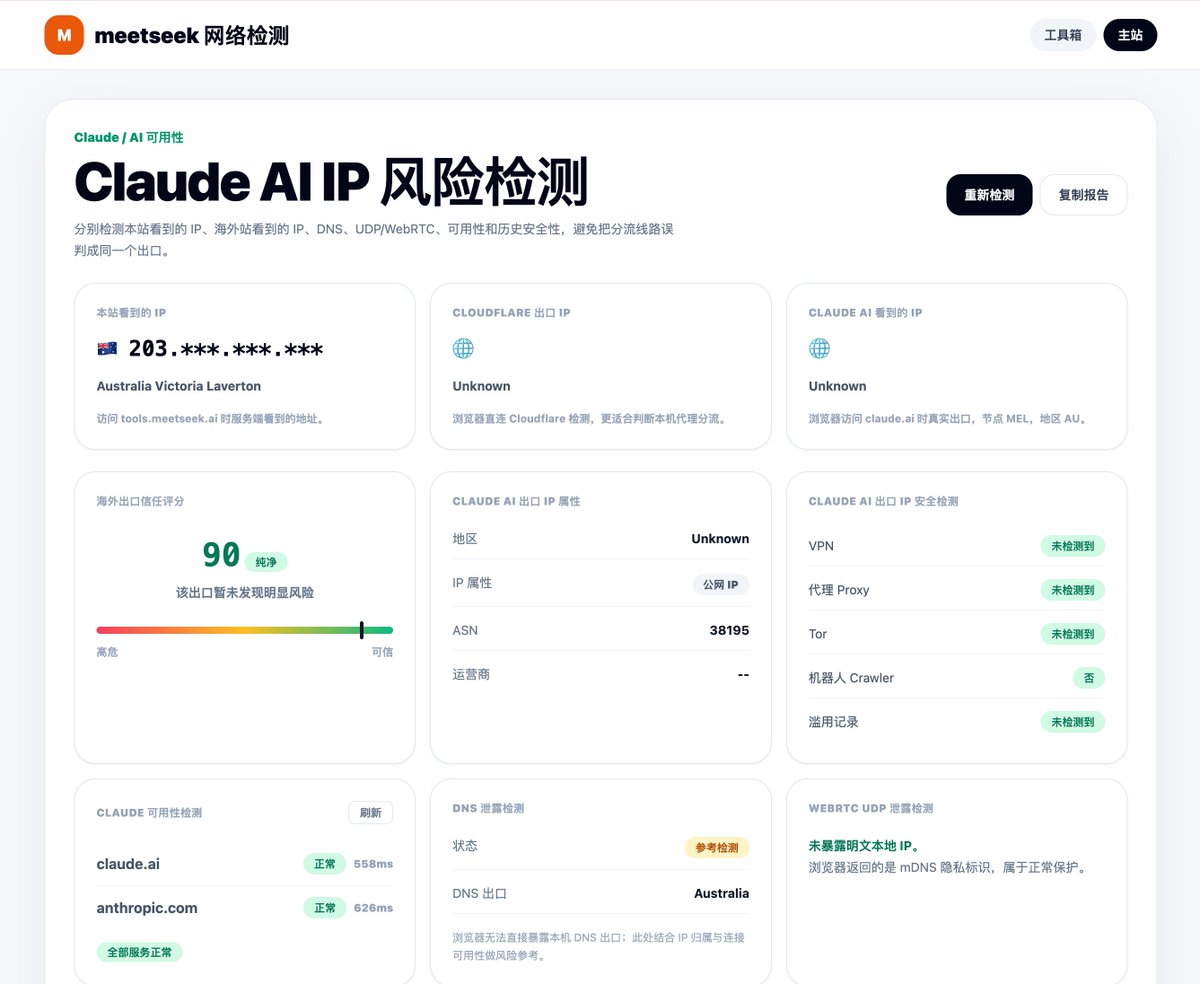Screen dimensions: 1200x984
Task: Click the 否 badge for 机器人 Crawler
Action: [1088, 678]
